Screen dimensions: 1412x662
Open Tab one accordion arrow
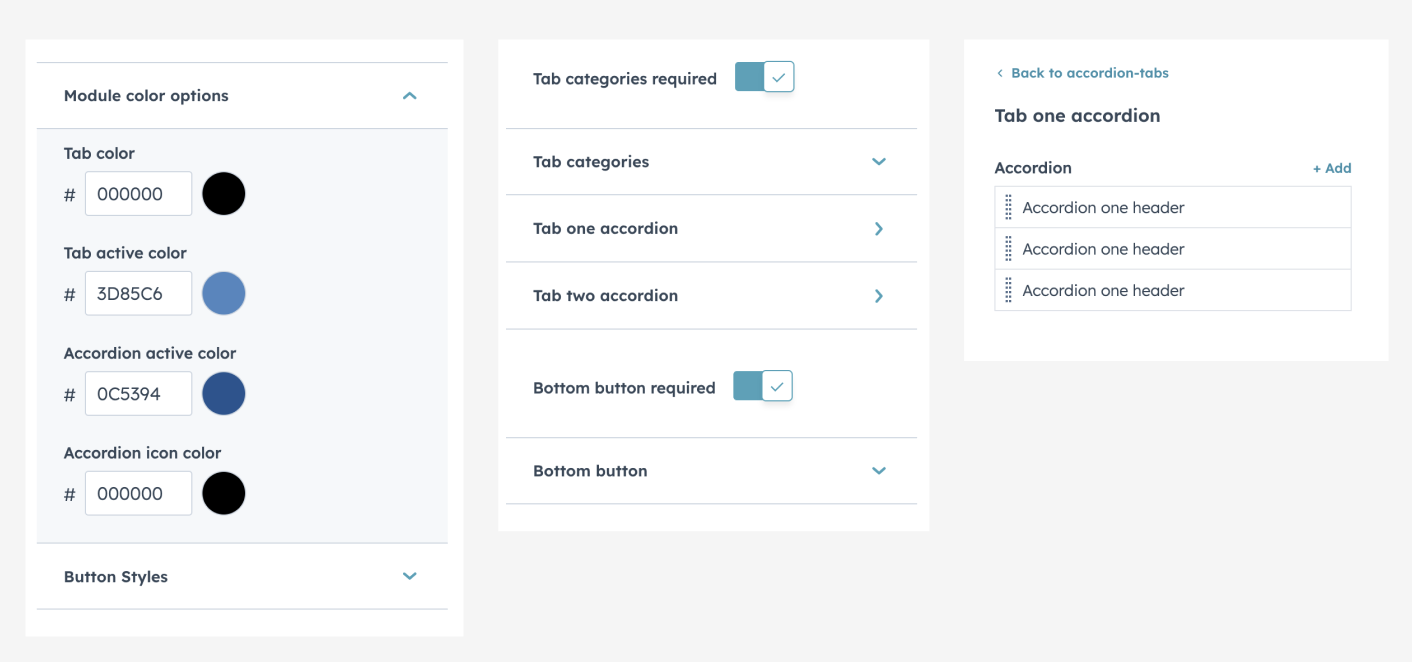point(879,229)
